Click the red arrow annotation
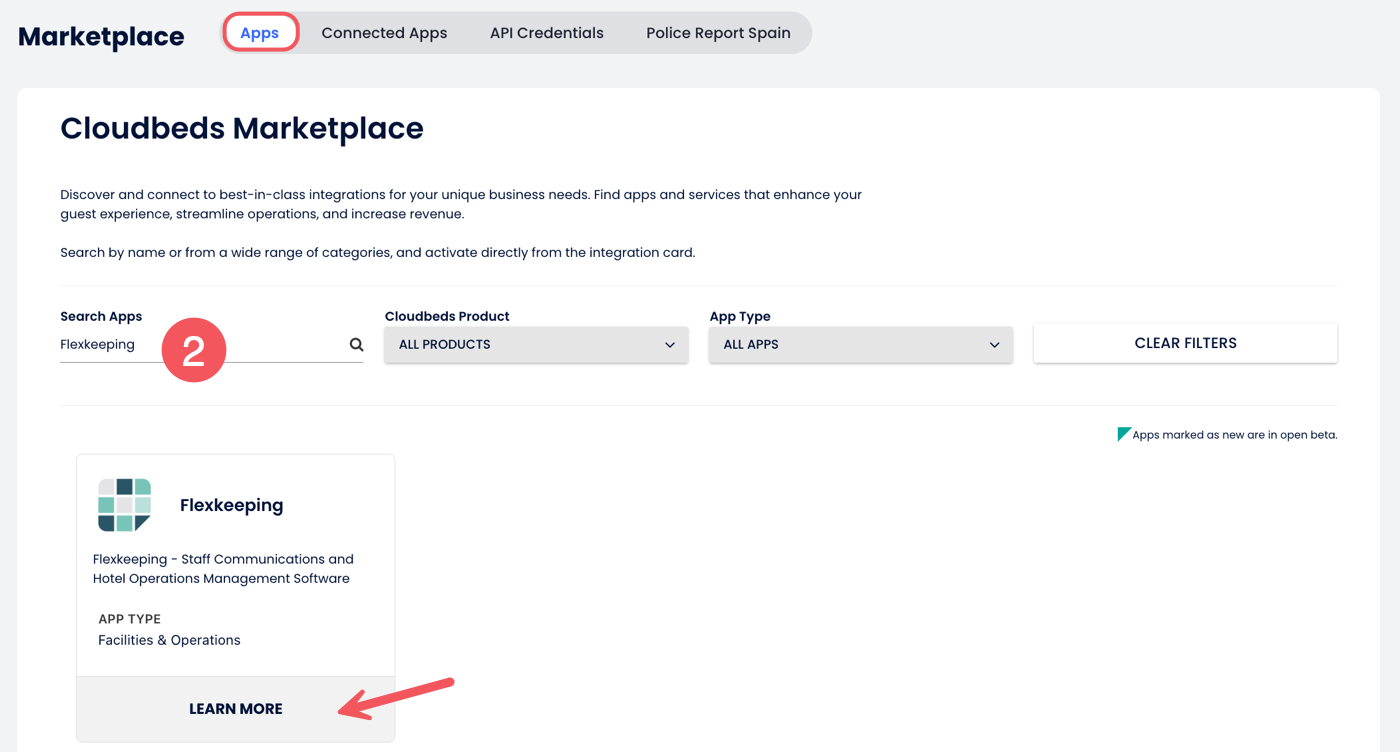 (397, 698)
